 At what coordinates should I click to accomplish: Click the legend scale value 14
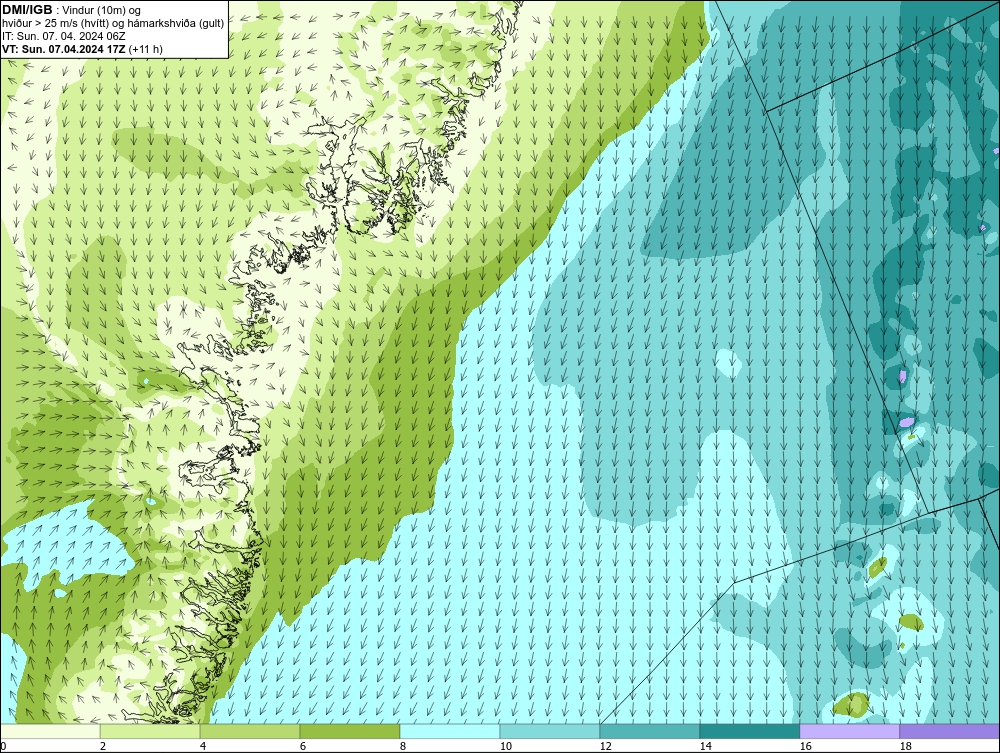pyautogui.click(x=705, y=746)
